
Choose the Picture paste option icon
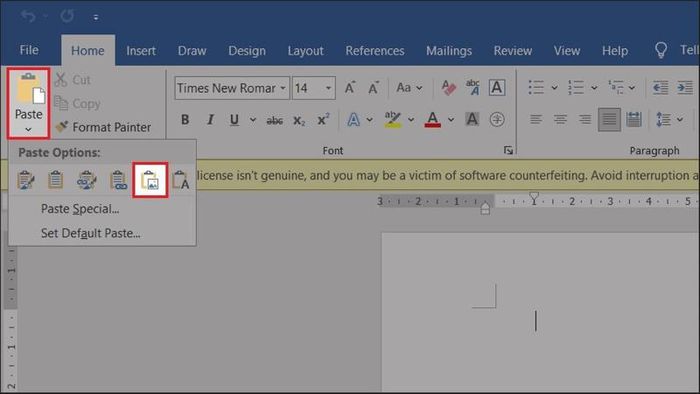tap(150, 180)
